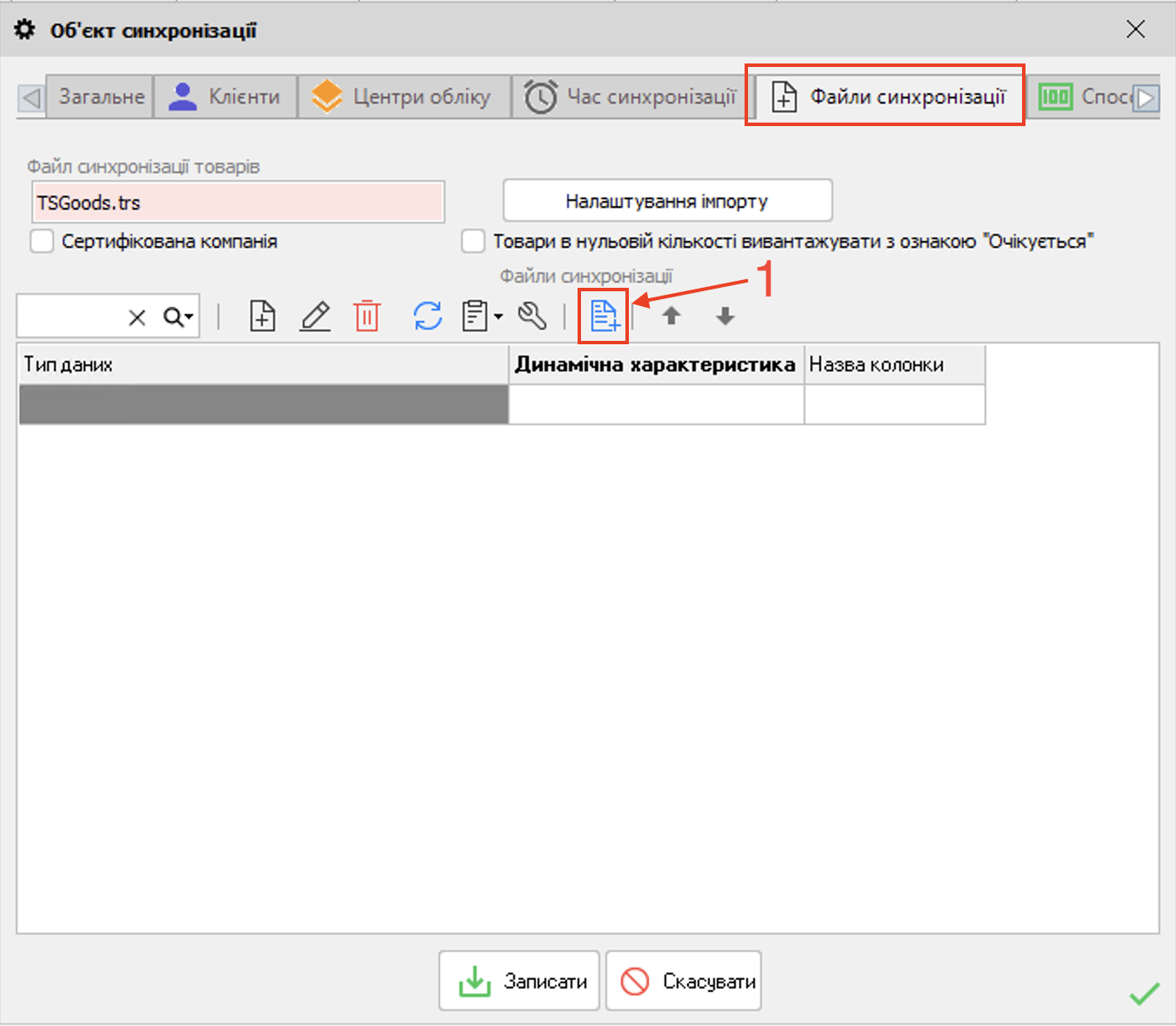Click the red trash delete icon
The width and height of the screenshot is (1176, 1026).
367,316
